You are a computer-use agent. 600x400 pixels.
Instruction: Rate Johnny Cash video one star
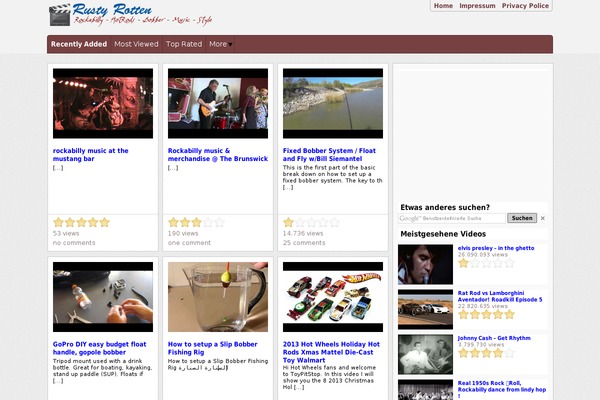click(463, 353)
